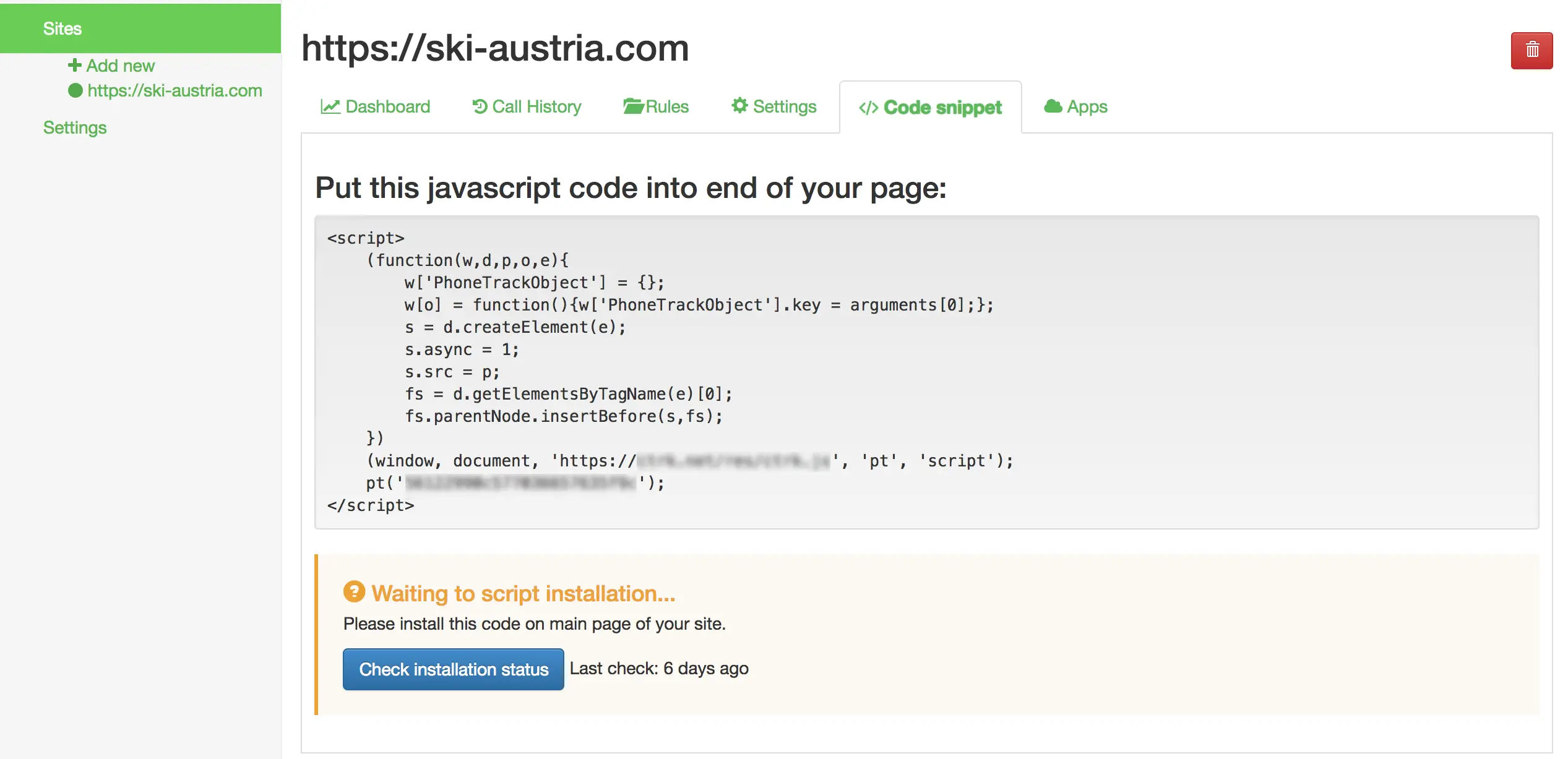Click the Call History clock icon
Screen dimensions: 1568x759
tap(480, 106)
